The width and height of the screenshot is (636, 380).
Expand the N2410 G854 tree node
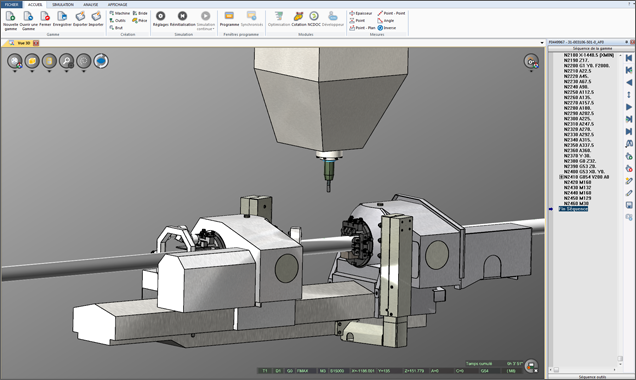click(x=561, y=177)
